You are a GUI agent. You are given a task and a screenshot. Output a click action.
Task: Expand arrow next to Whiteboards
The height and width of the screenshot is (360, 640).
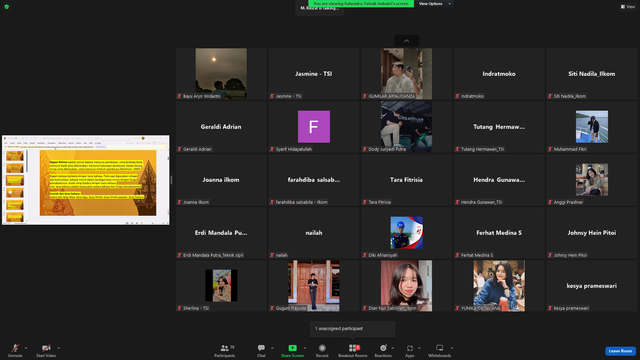pyautogui.click(x=452, y=348)
